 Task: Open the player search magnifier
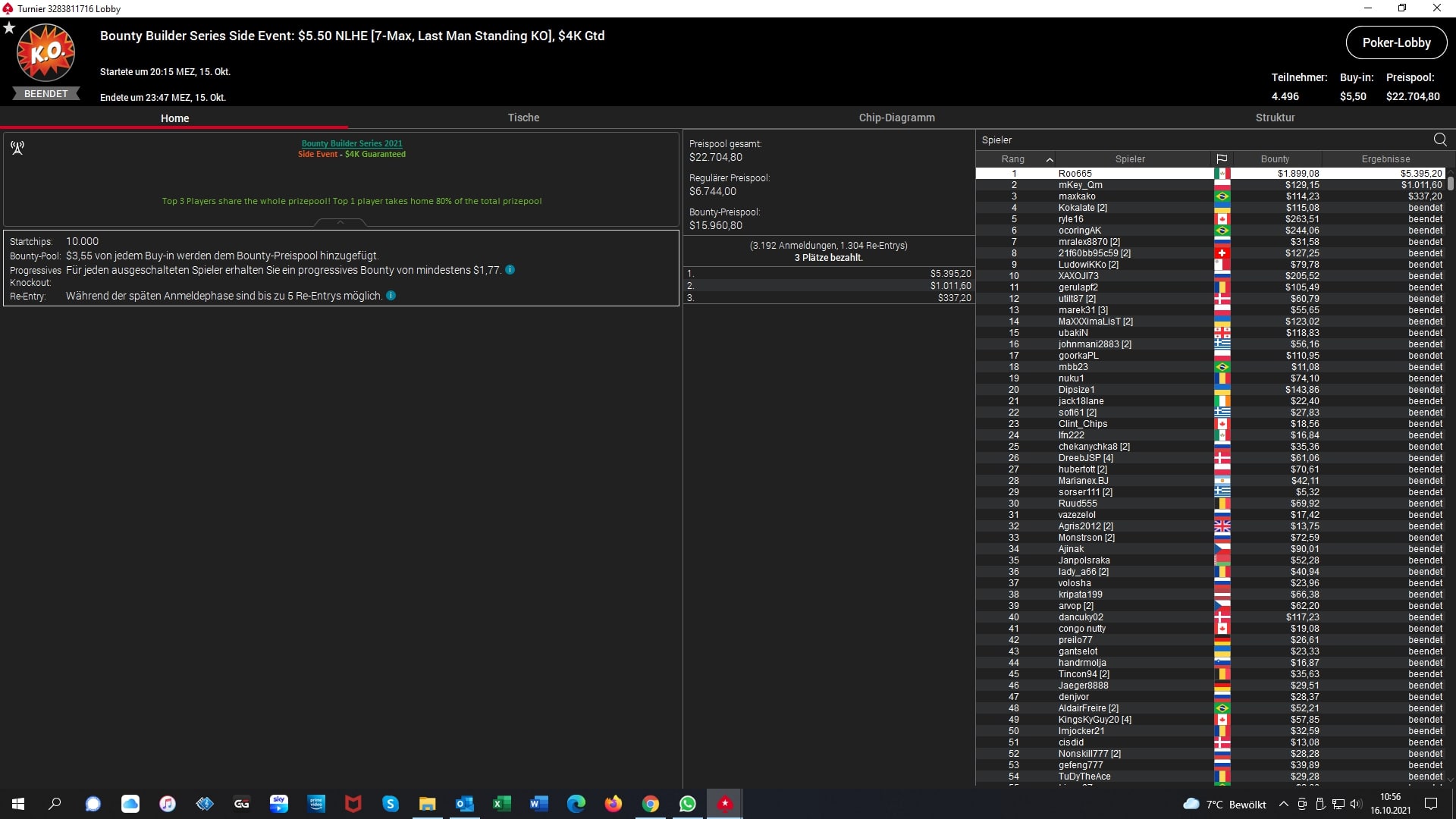coord(1439,140)
